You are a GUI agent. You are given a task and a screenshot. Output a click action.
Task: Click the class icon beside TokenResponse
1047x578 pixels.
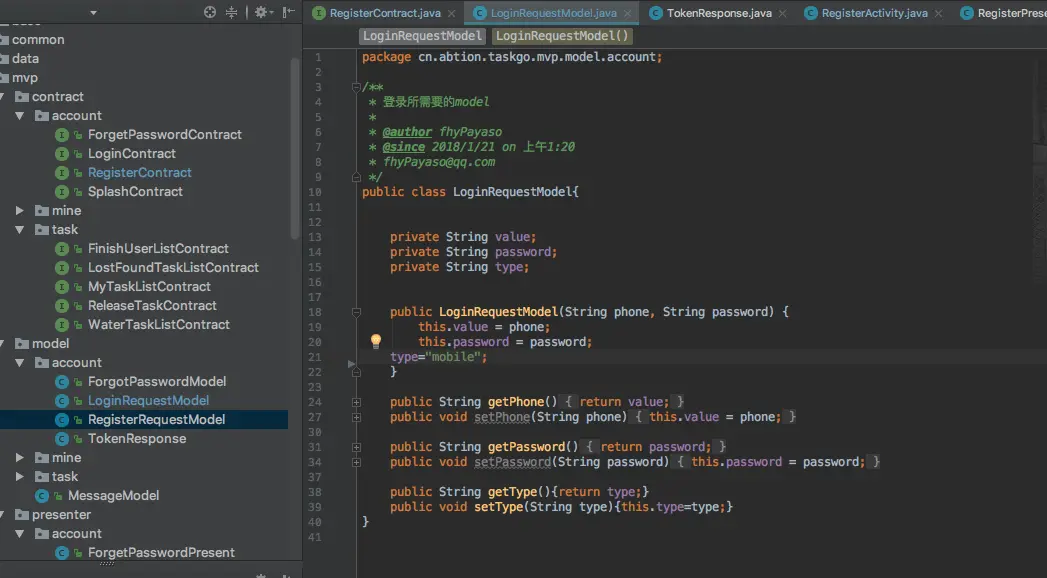pyautogui.click(x=62, y=439)
